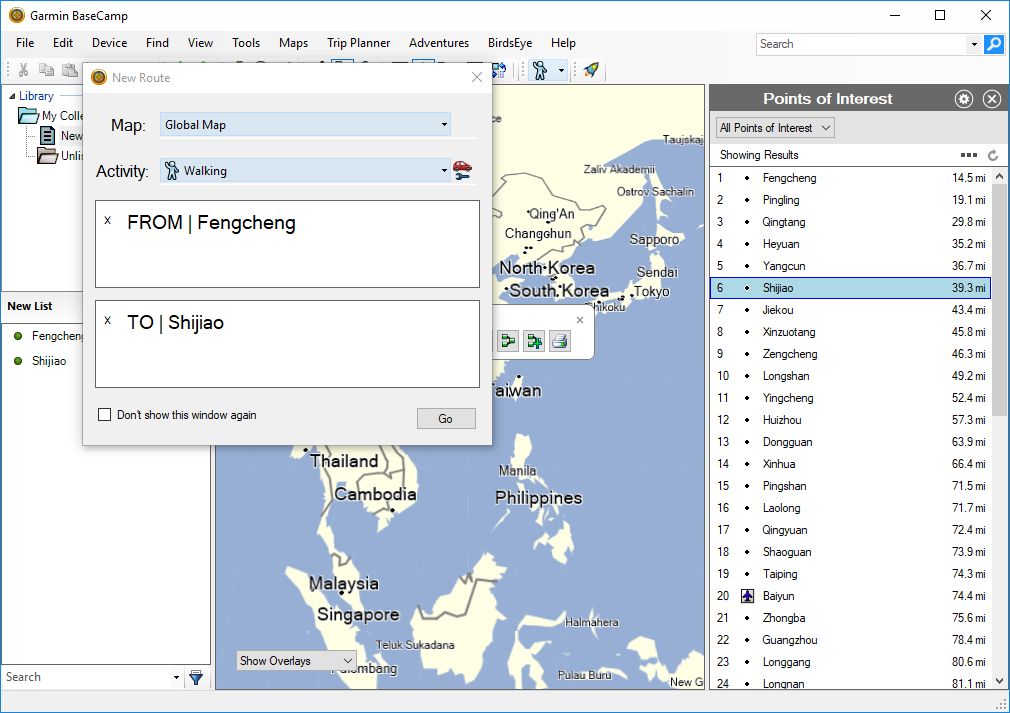Refresh the Points of Interest results

click(x=993, y=155)
